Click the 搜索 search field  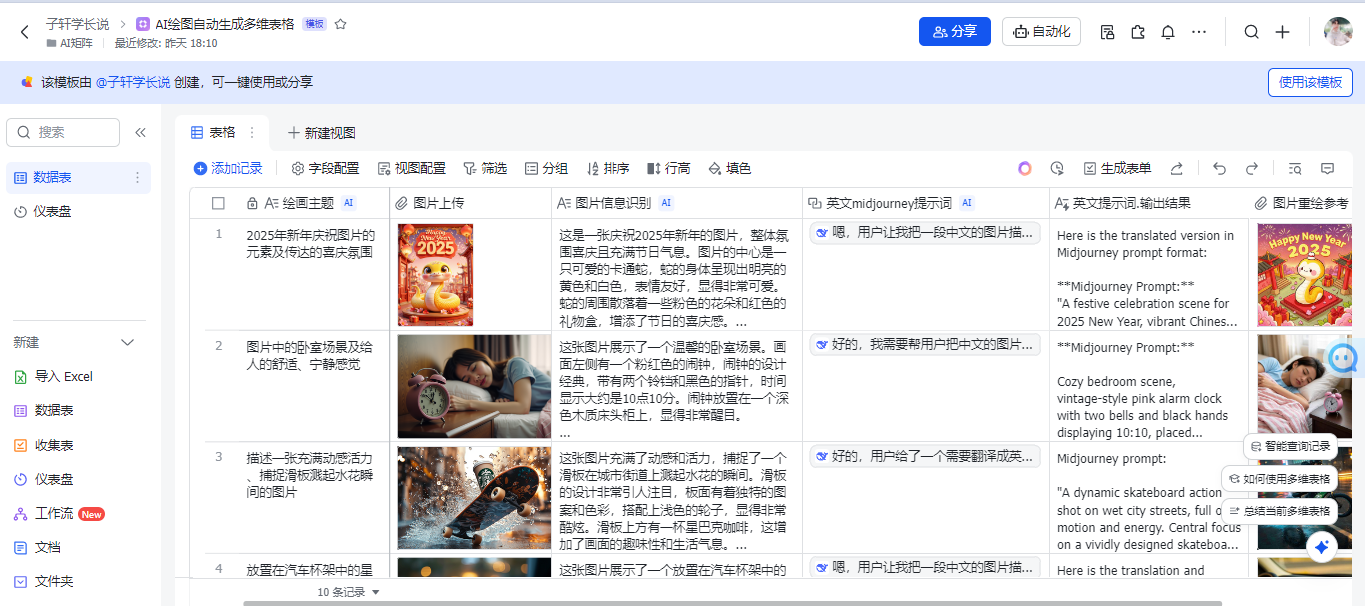pos(63,132)
